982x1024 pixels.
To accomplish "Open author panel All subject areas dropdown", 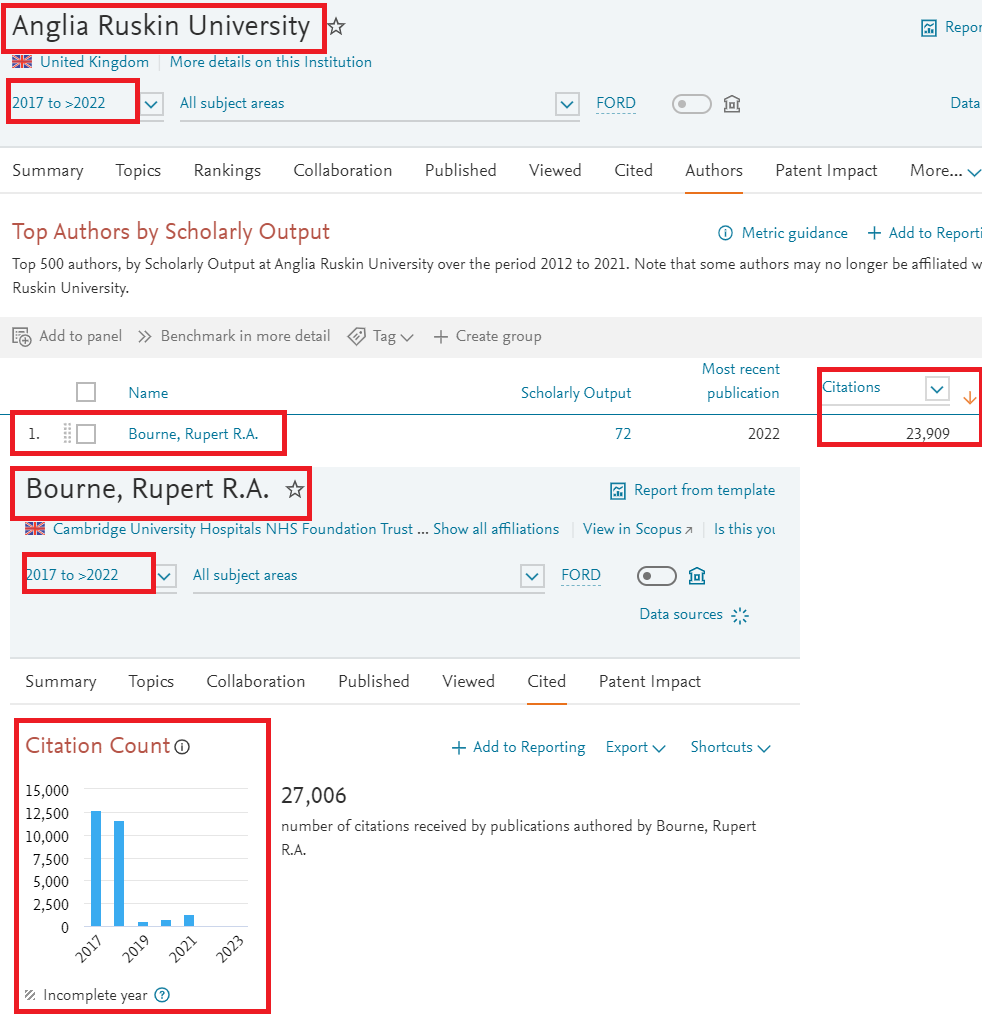I will (532, 576).
